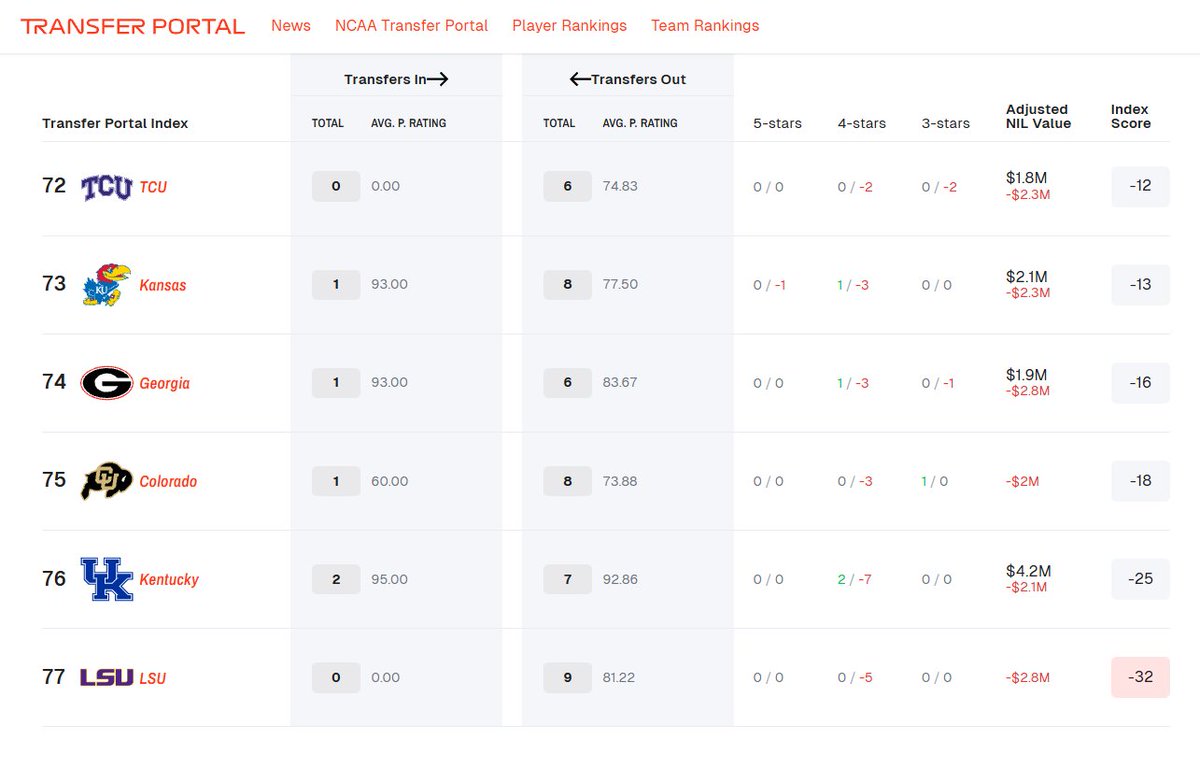Click Kansas's $2.1M NIL value
Viewport: 1200px width, 768px height.
pyautogui.click(x=1027, y=277)
